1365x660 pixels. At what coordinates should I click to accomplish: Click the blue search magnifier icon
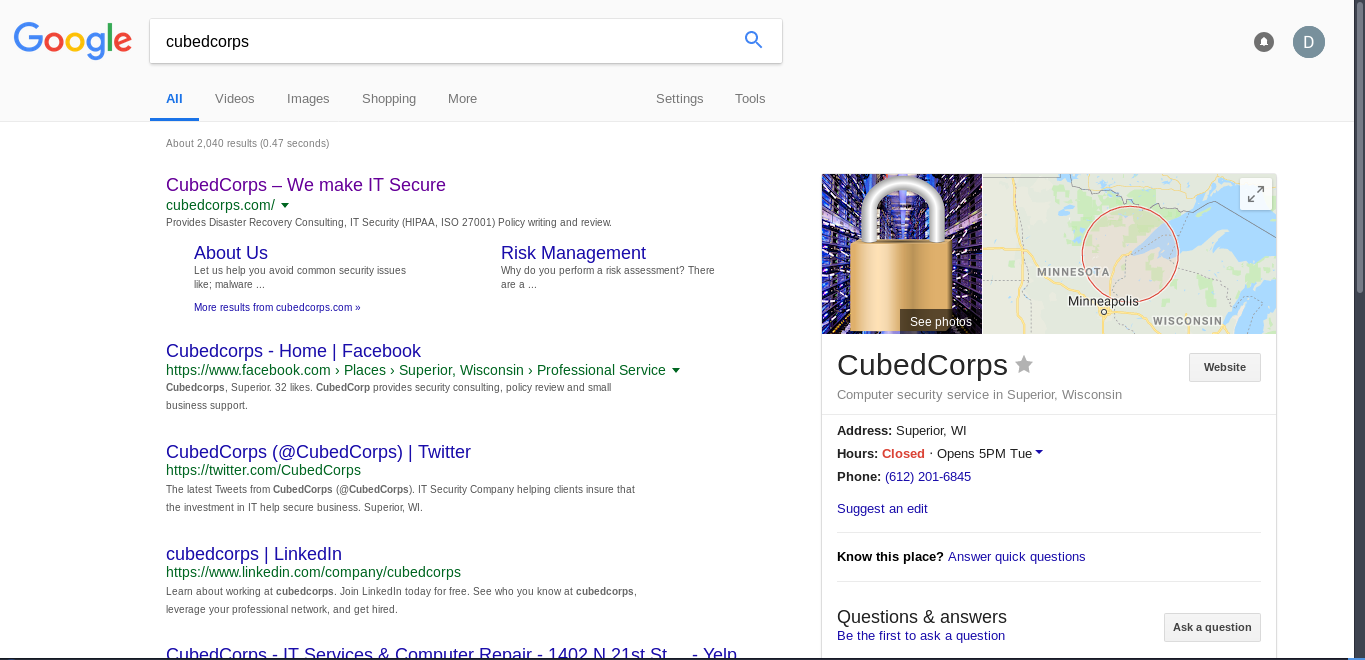pos(754,40)
